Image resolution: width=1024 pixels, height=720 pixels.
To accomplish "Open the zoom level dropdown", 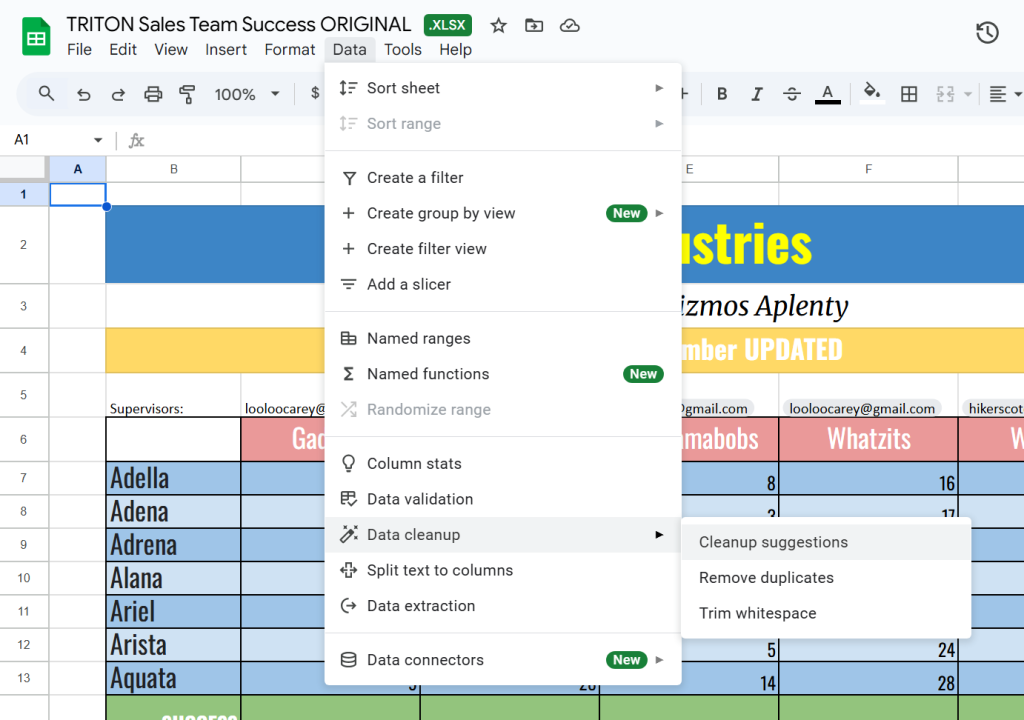I will point(247,94).
